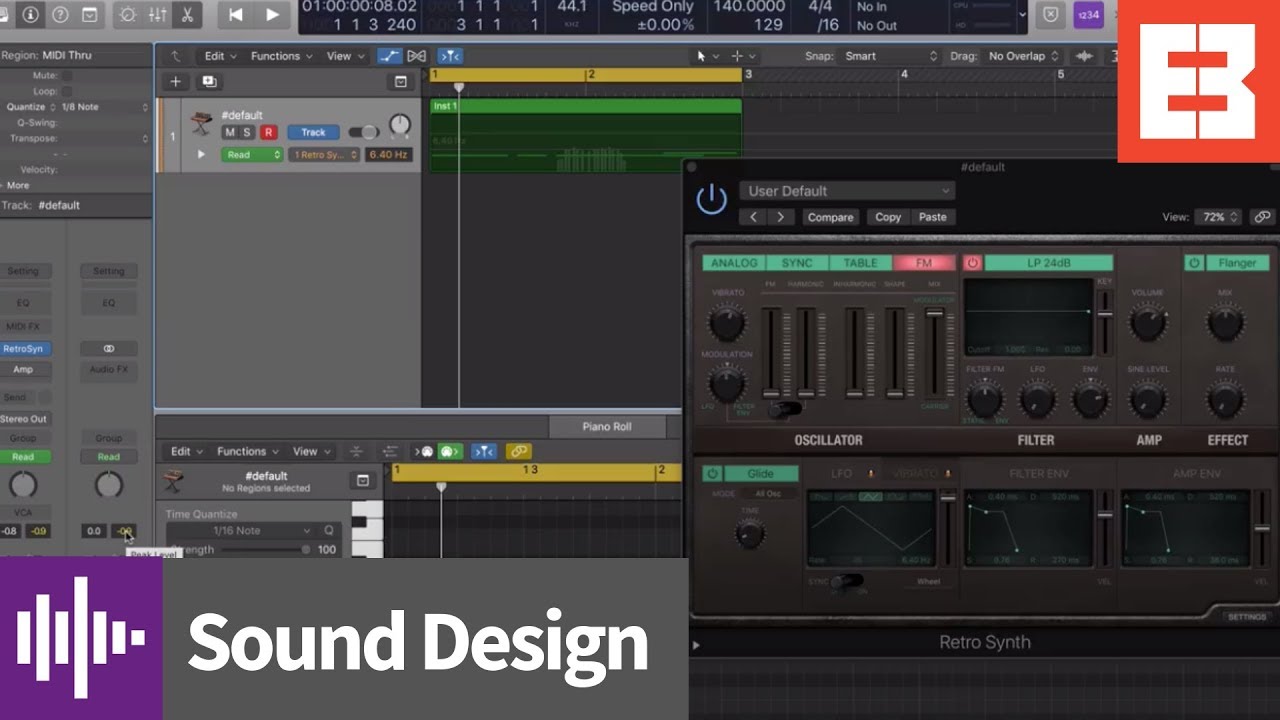Viewport: 1280px width, 720px height.
Task: Toggle the Flanger effect power button
Action: coord(1193,263)
